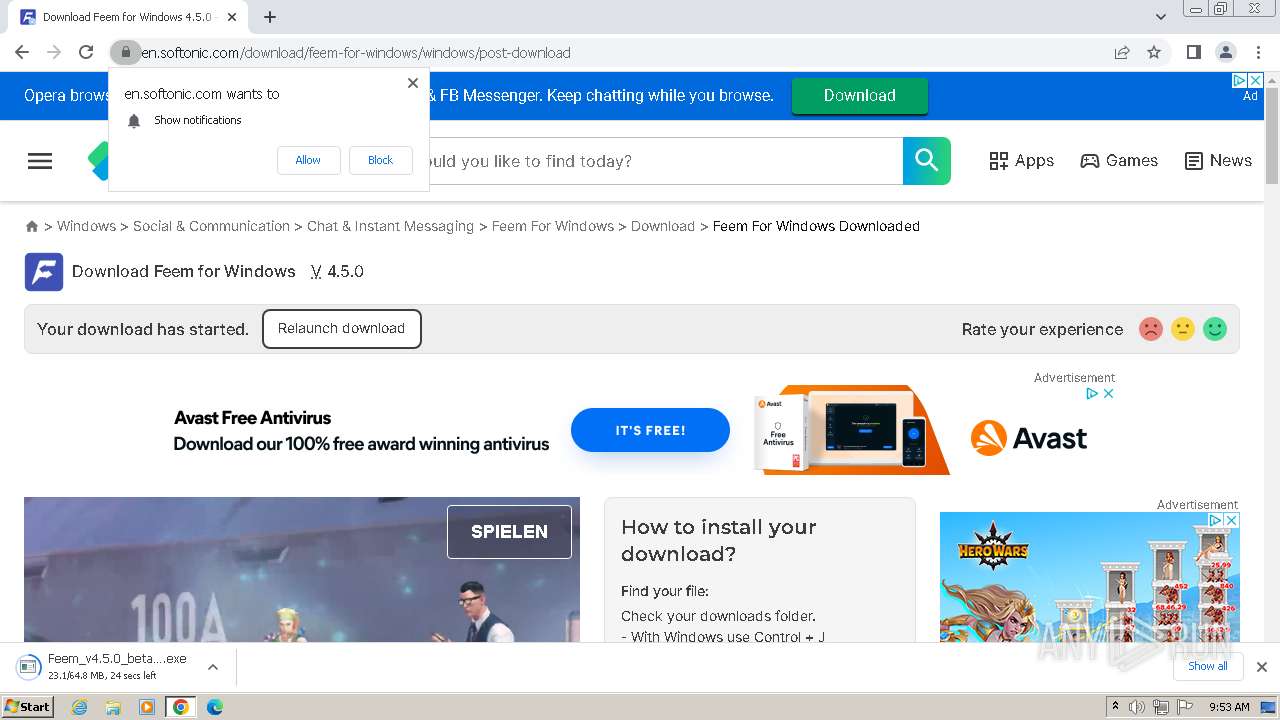The height and width of the screenshot is (720, 1280).
Task: Focus the Softonic search field
Action: (x=665, y=161)
